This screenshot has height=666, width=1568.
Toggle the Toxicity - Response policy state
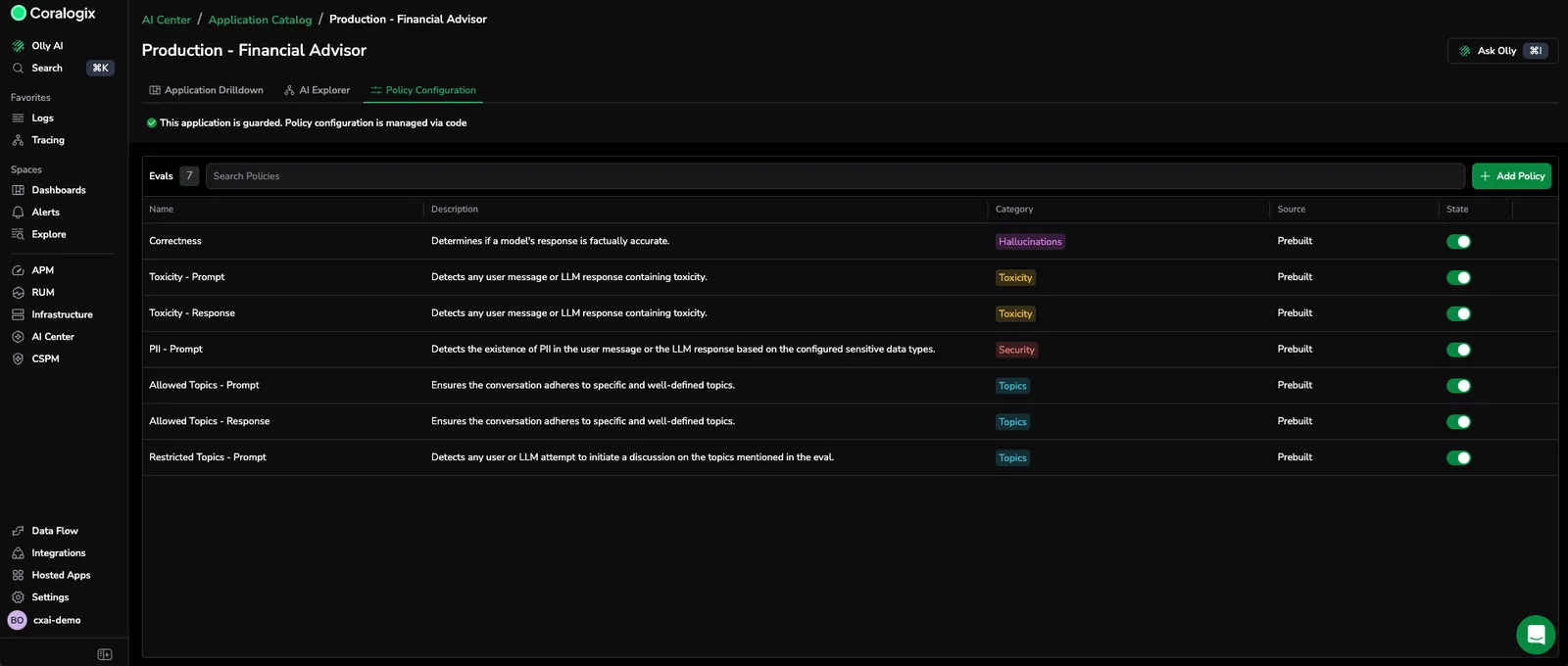1458,314
